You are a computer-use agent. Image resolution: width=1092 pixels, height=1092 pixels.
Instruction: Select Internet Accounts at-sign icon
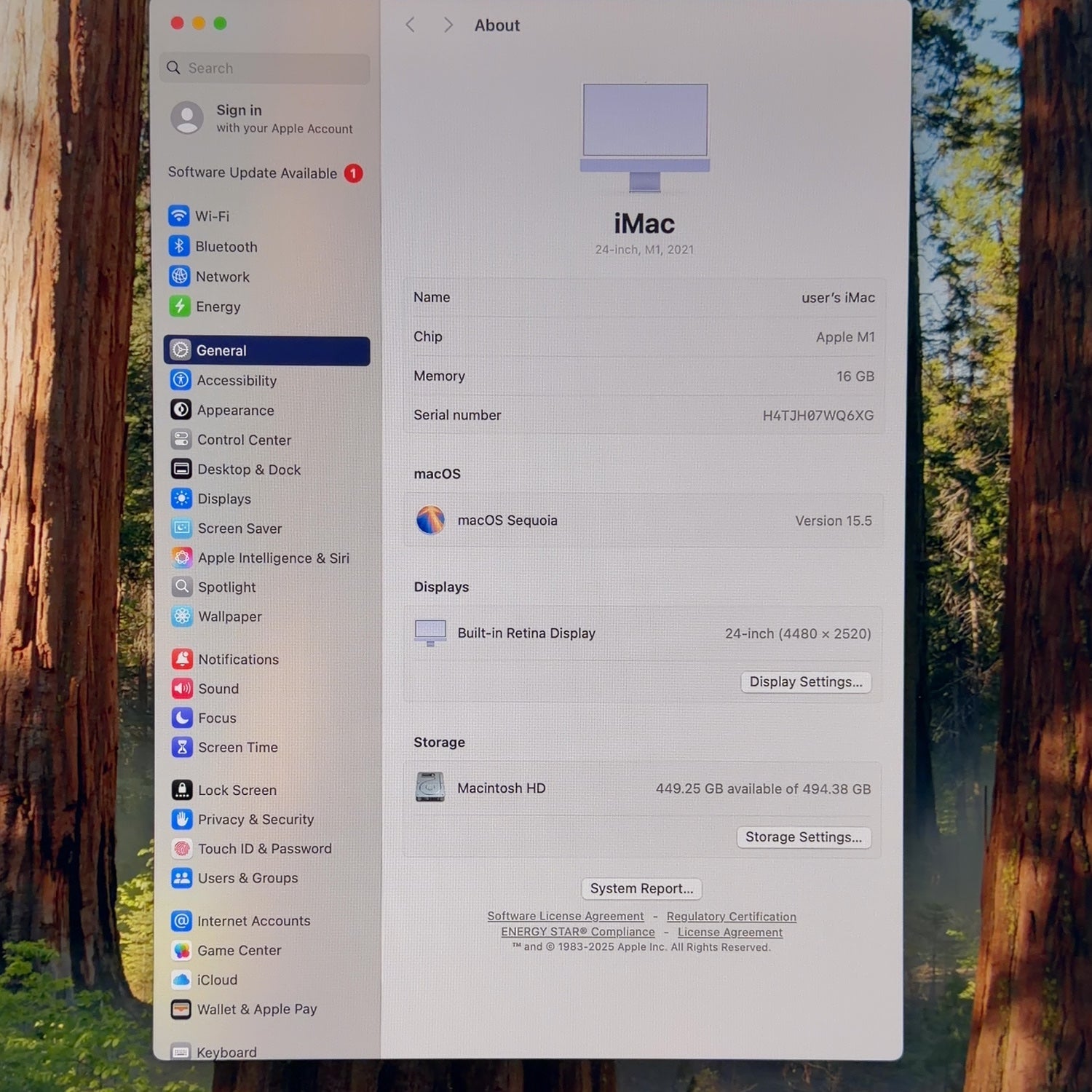[181, 921]
